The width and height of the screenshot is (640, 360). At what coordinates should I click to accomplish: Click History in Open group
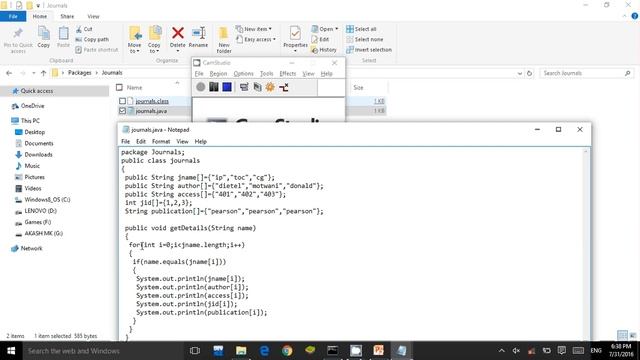[x=324, y=50]
